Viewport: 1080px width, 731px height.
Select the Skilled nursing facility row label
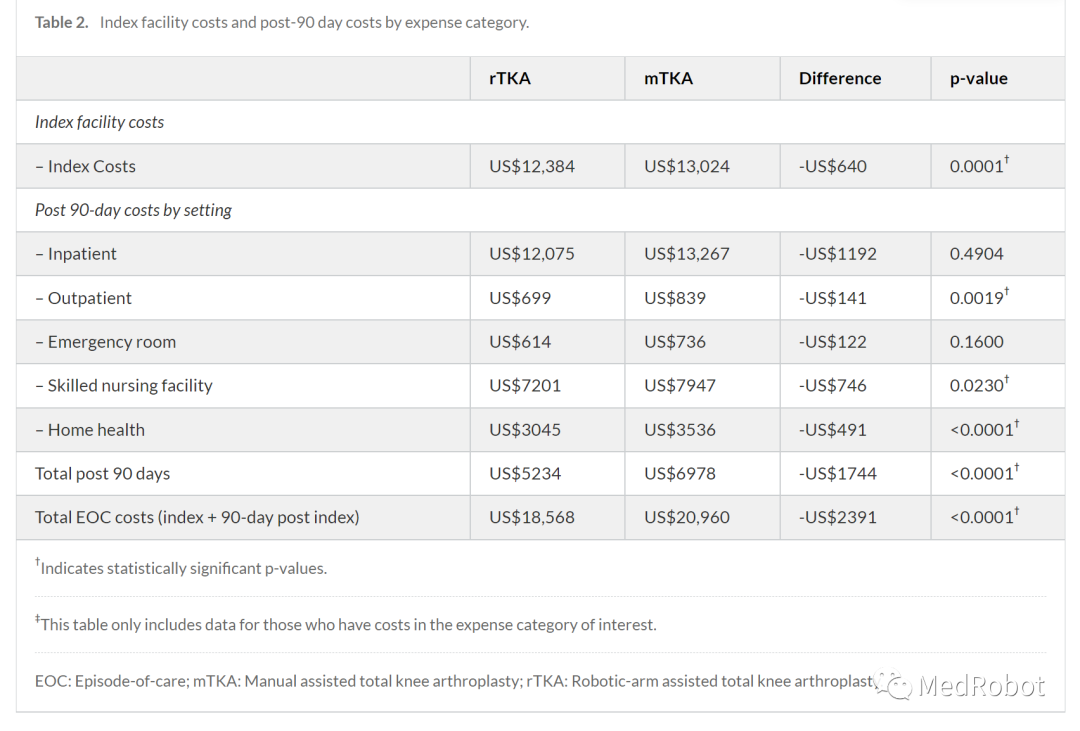click(x=124, y=386)
